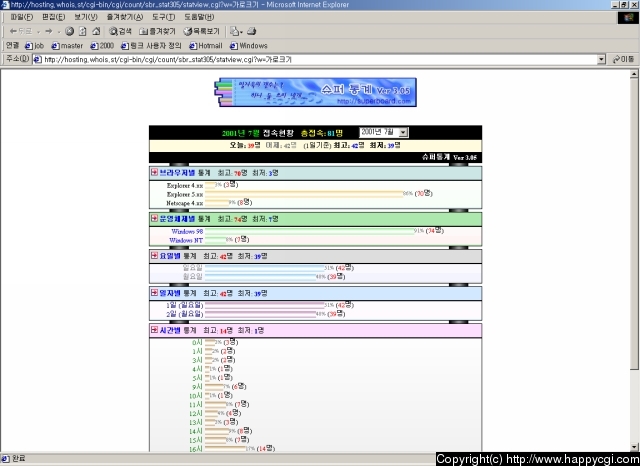
Task: Click the 2000 link in Links bar
Action: point(102,46)
